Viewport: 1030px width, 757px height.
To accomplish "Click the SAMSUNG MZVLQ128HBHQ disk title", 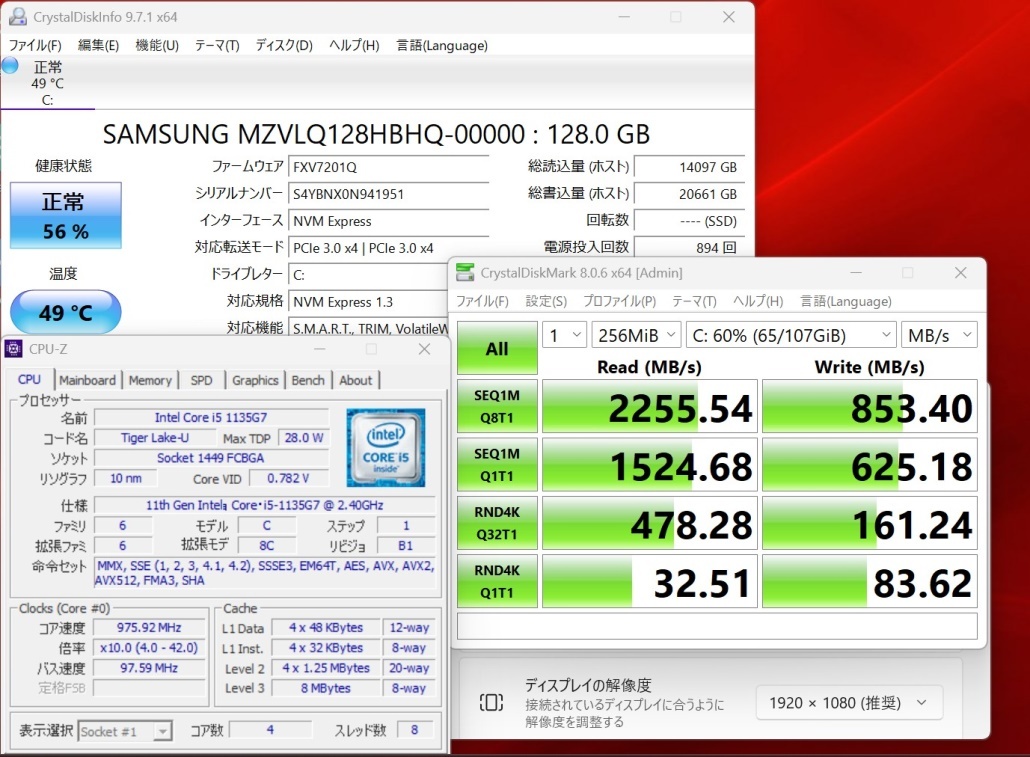I will tap(376, 134).
